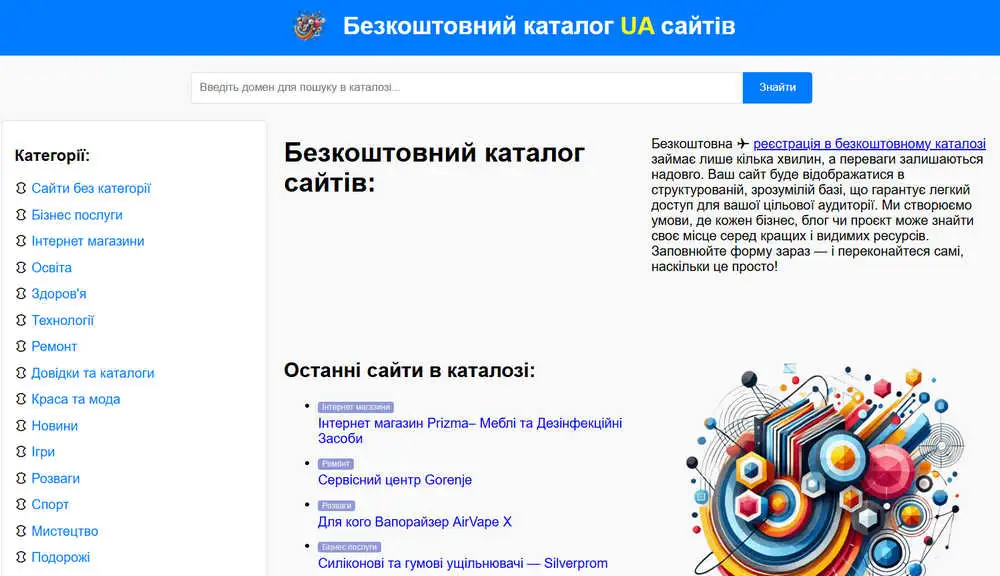Screen dimensions: 1000x576
Task: Click the colorful abstract illustration image
Action: click(x=825, y=469)
